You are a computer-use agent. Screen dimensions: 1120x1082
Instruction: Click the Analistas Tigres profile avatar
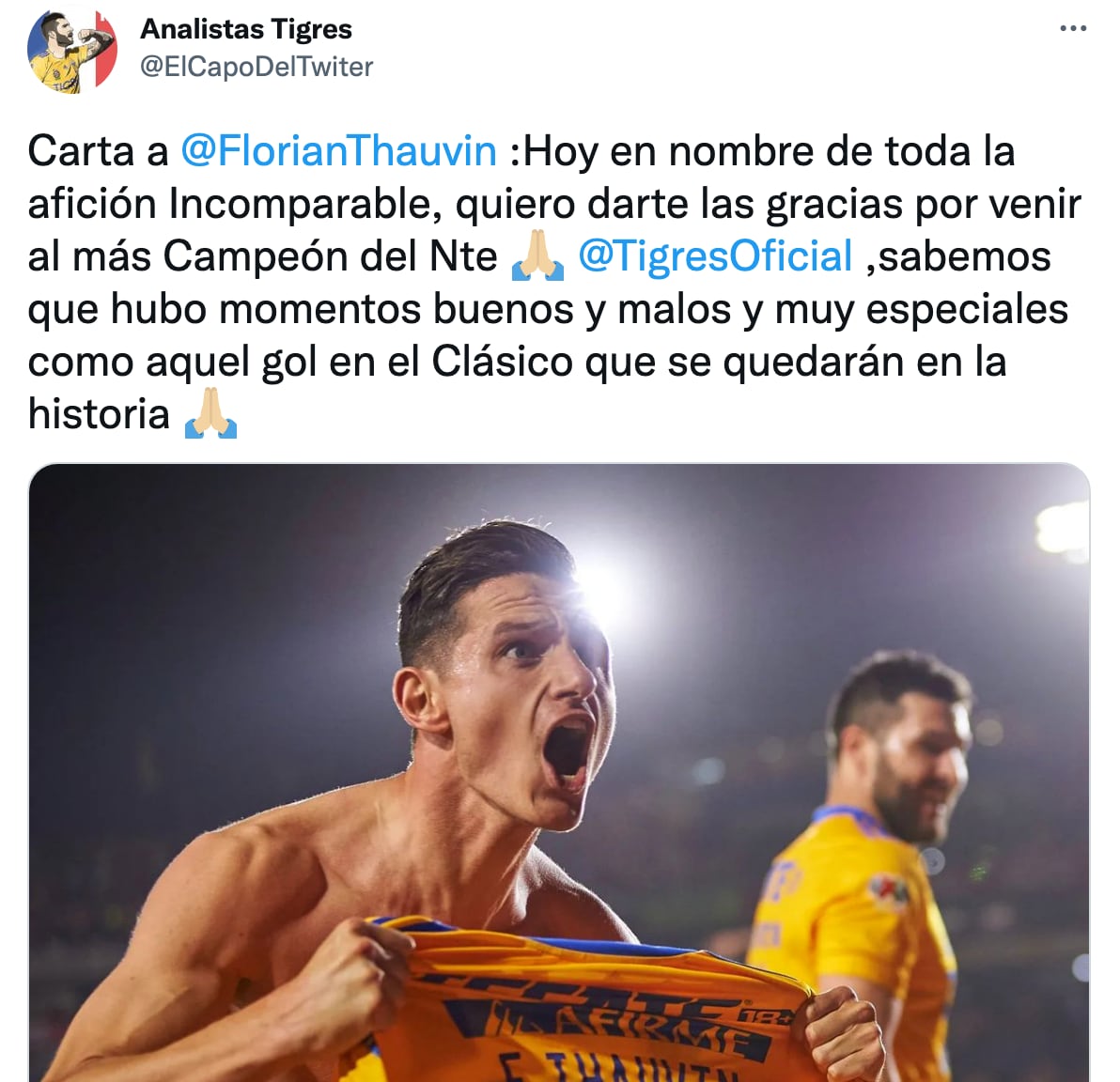[x=71, y=52]
